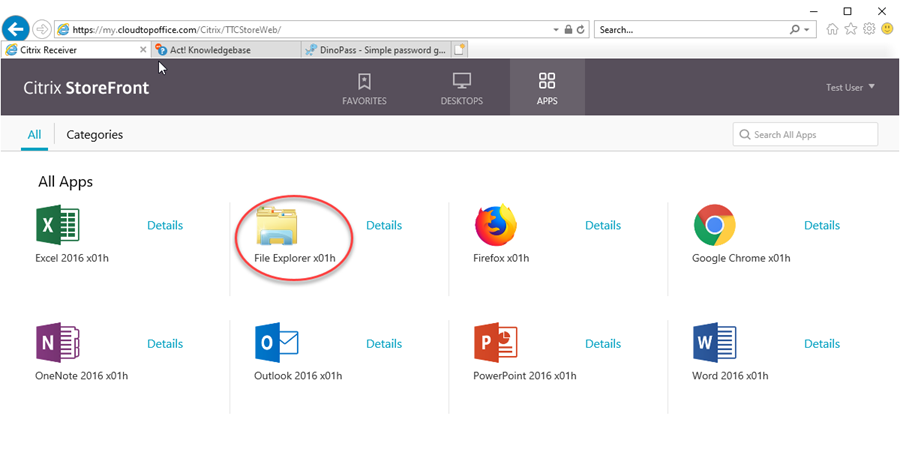The width and height of the screenshot is (900, 452).
Task: Open the Outlook 2016 x01h icon
Action: pos(277,343)
